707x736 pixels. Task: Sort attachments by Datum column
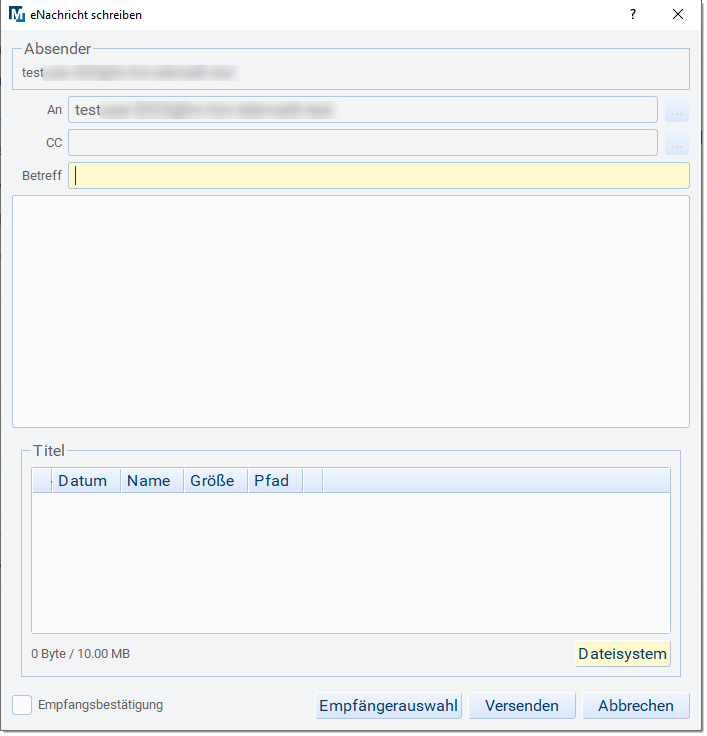pos(86,481)
